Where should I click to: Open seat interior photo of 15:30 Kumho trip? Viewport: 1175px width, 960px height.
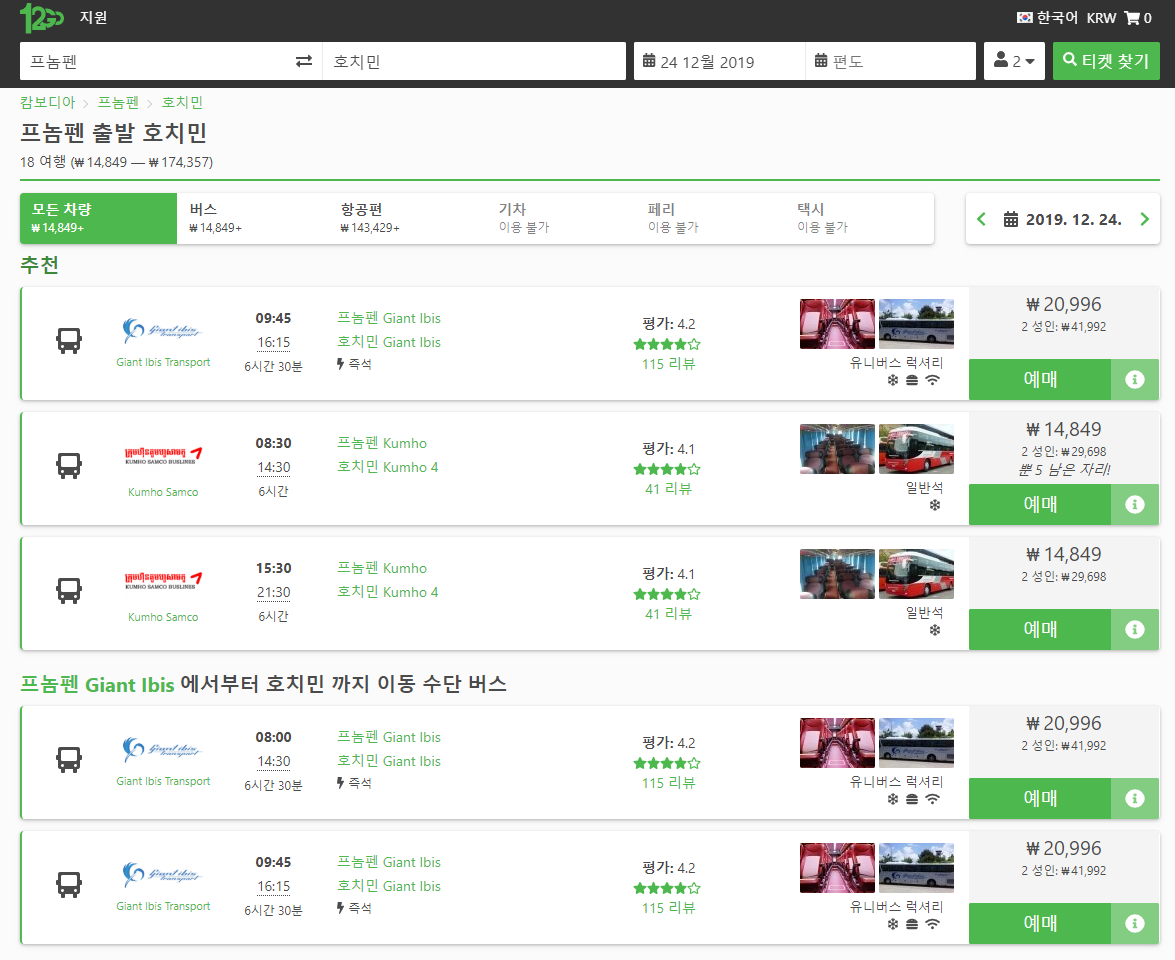click(x=837, y=574)
